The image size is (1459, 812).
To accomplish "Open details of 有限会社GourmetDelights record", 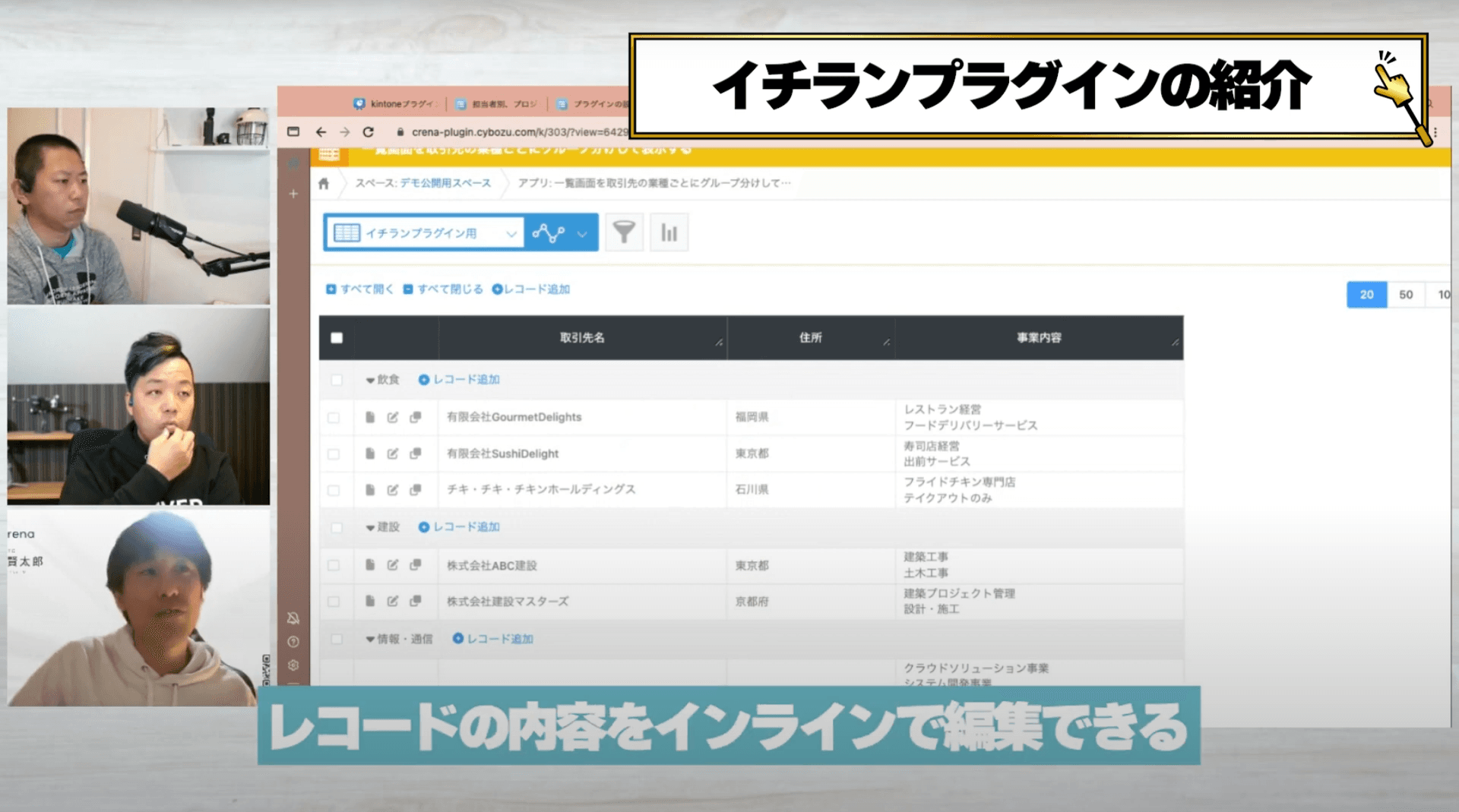I will tap(370, 417).
